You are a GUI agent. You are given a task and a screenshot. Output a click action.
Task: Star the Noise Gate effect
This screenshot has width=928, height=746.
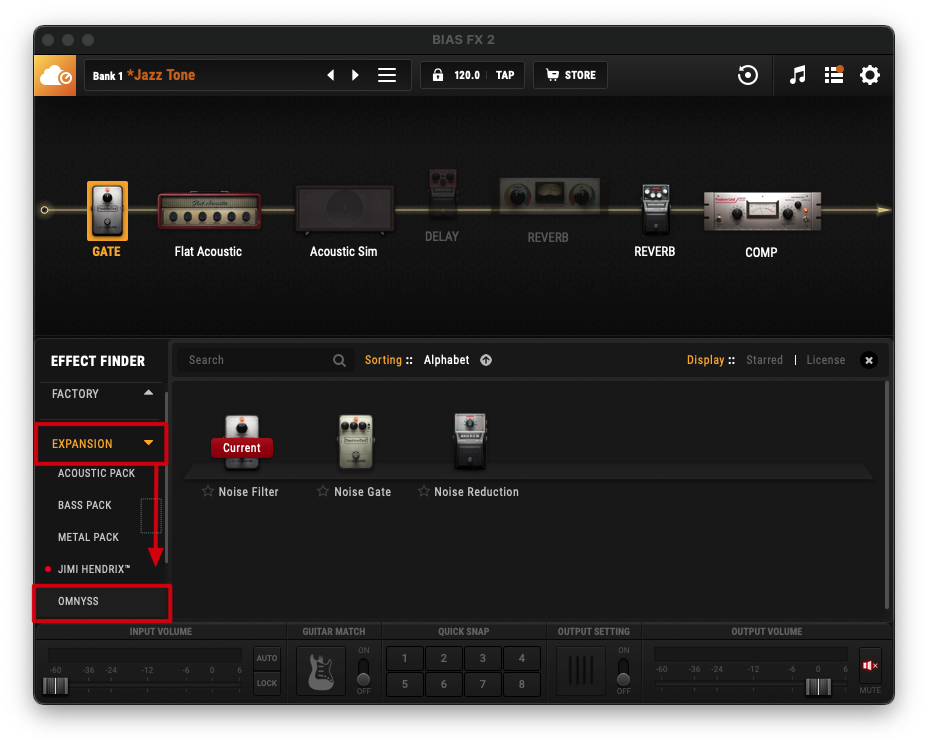[x=323, y=491]
